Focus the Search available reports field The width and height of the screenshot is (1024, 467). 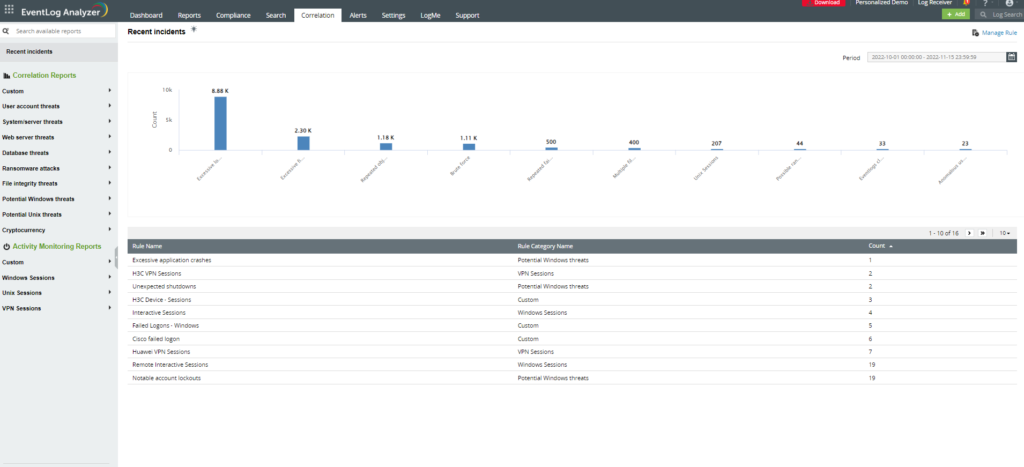[60, 31]
